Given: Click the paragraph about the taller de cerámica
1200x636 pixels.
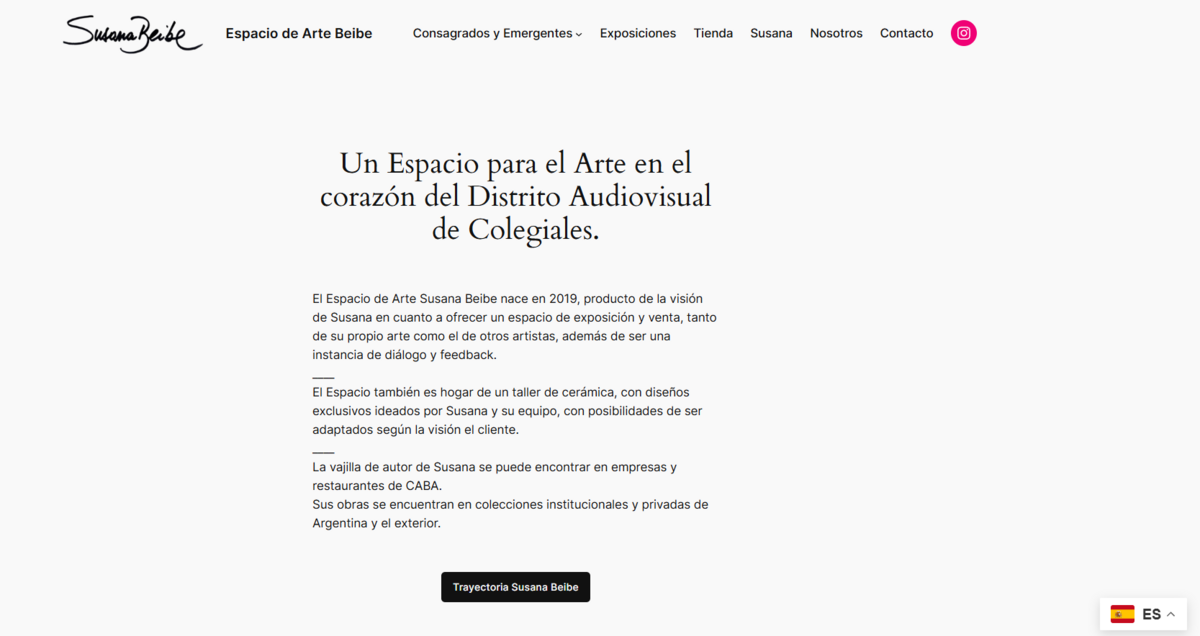Looking at the screenshot, I should pyautogui.click(x=507, y=410).
